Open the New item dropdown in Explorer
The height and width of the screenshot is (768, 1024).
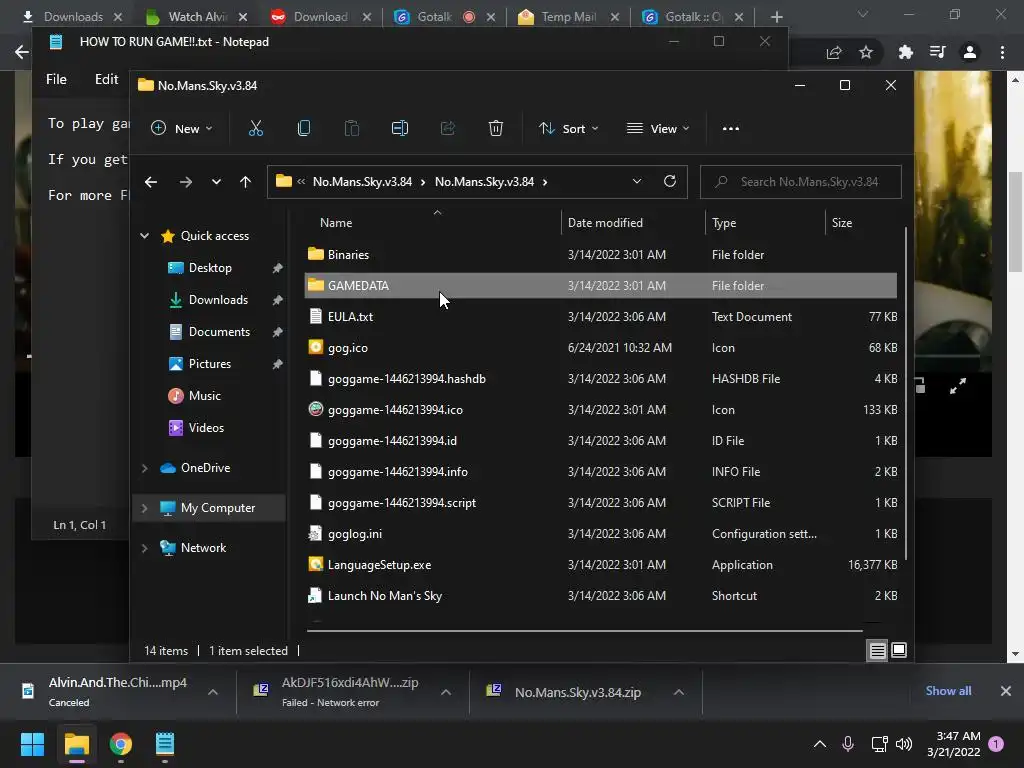[x=182, y=129]
